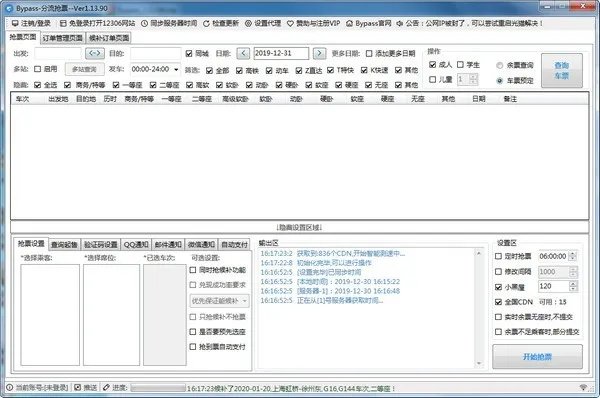600x398 pixels.
Task: Click the swap stations arrow button
Action: 95,53
